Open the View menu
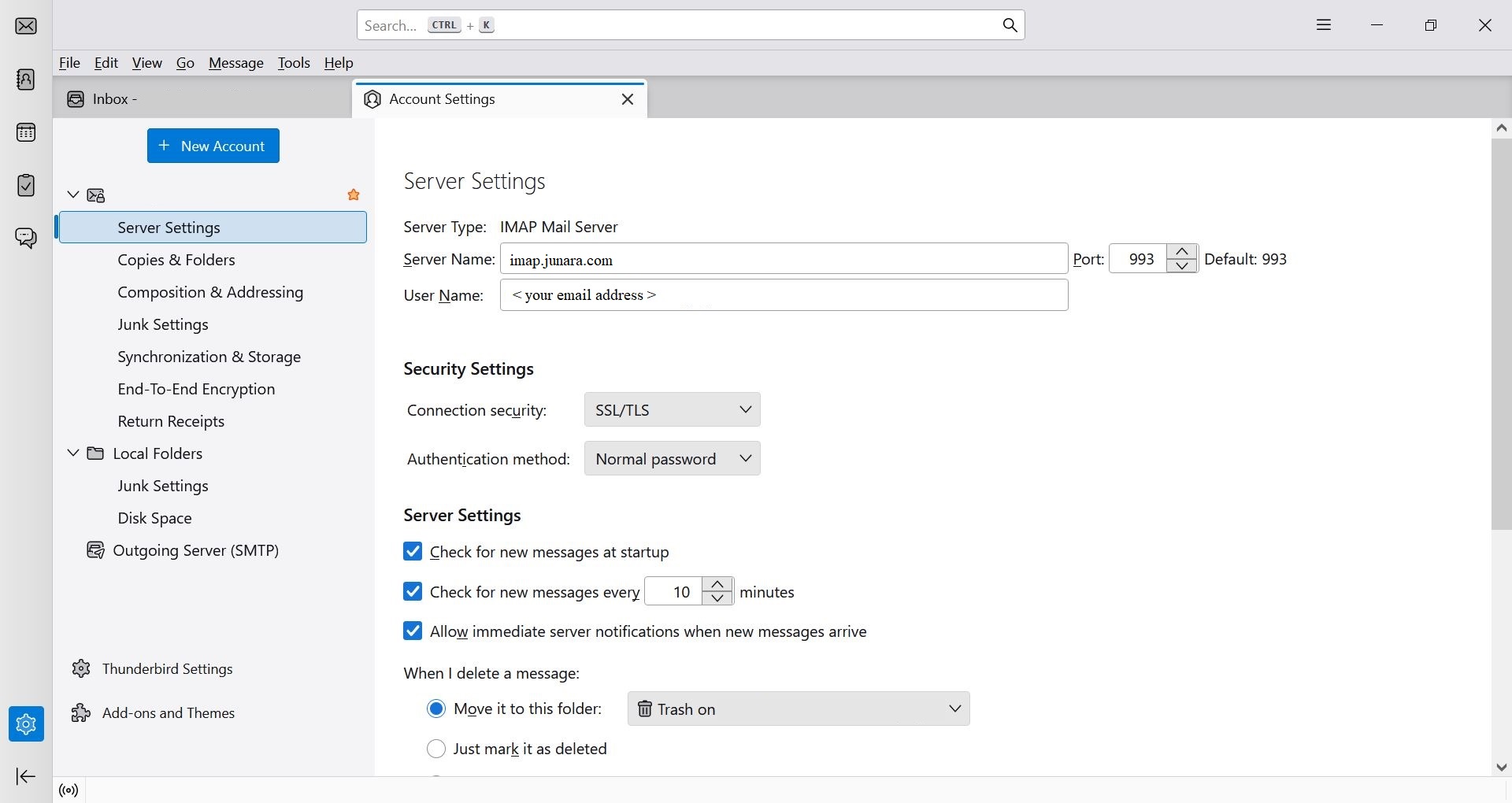This screenshot has height=803, width=1512. click(146, 63)
